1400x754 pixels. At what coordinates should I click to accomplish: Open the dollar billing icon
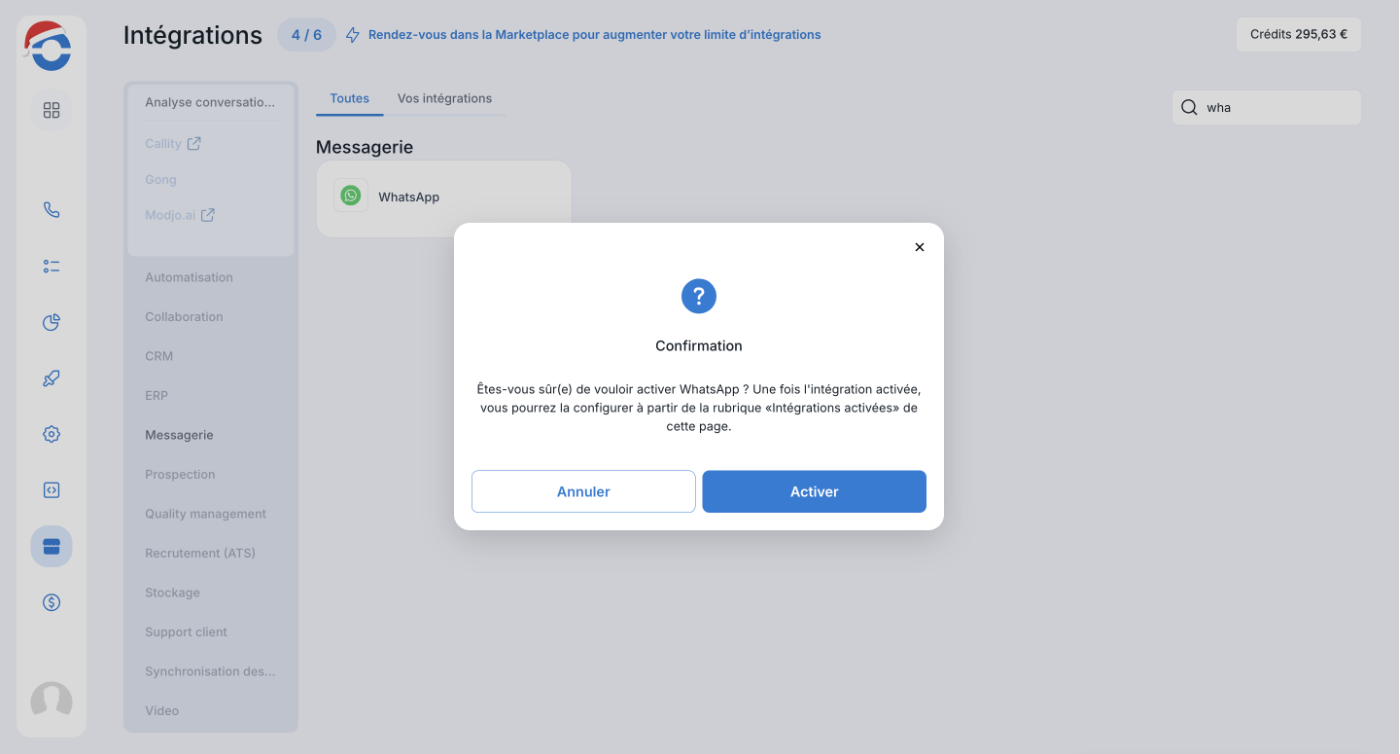click(x=51, y=602)
